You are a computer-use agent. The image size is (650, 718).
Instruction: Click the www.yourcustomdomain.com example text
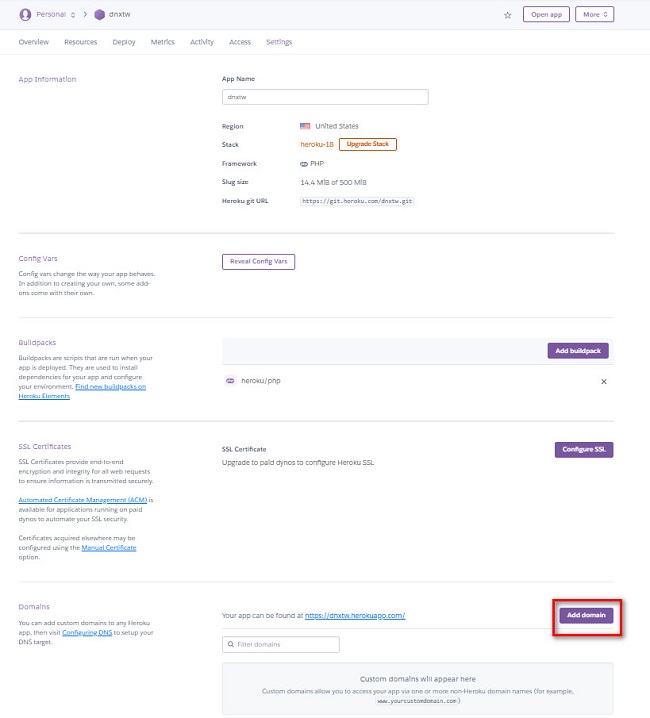point(417,701)
